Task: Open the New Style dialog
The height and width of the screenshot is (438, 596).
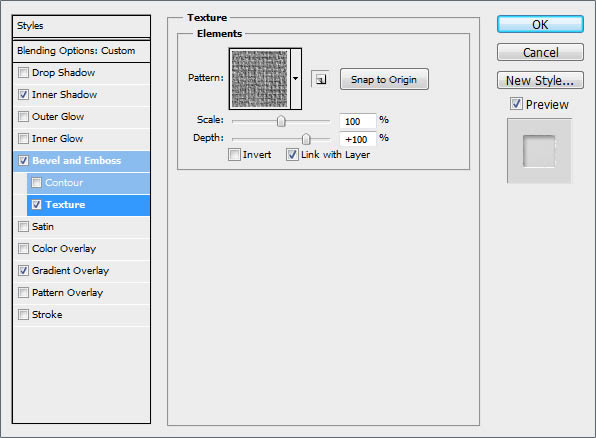Action: click(540, 80)
